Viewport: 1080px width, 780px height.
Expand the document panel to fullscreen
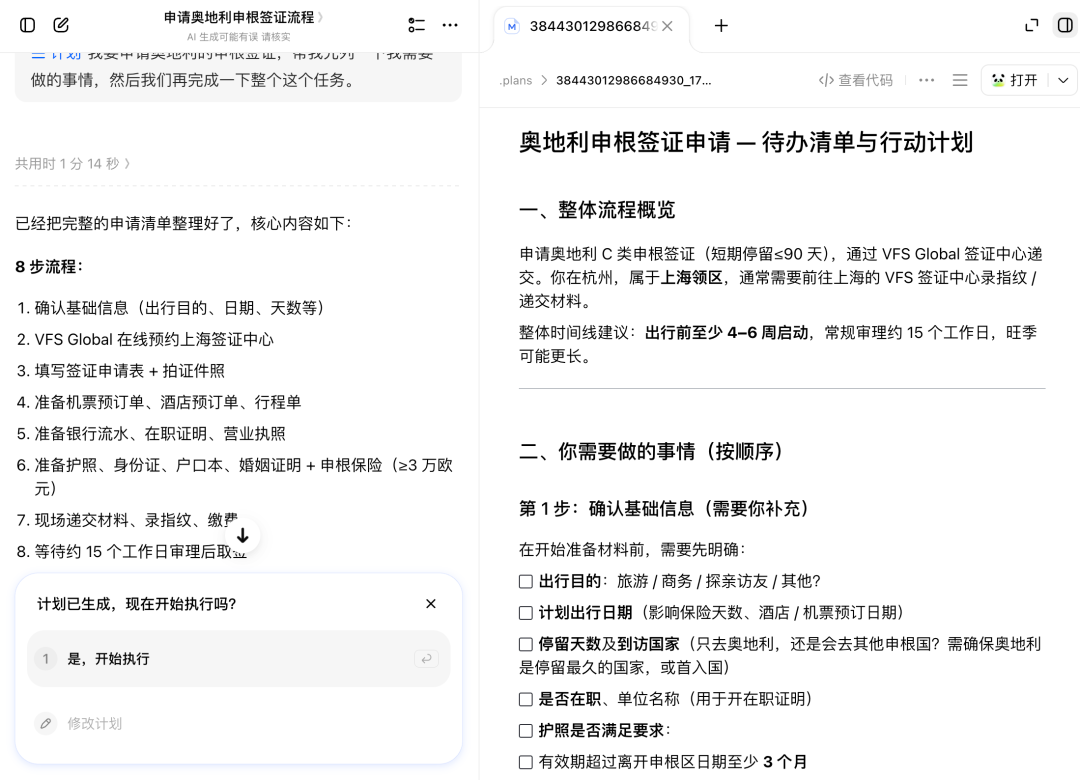[x=1032, y=25]
